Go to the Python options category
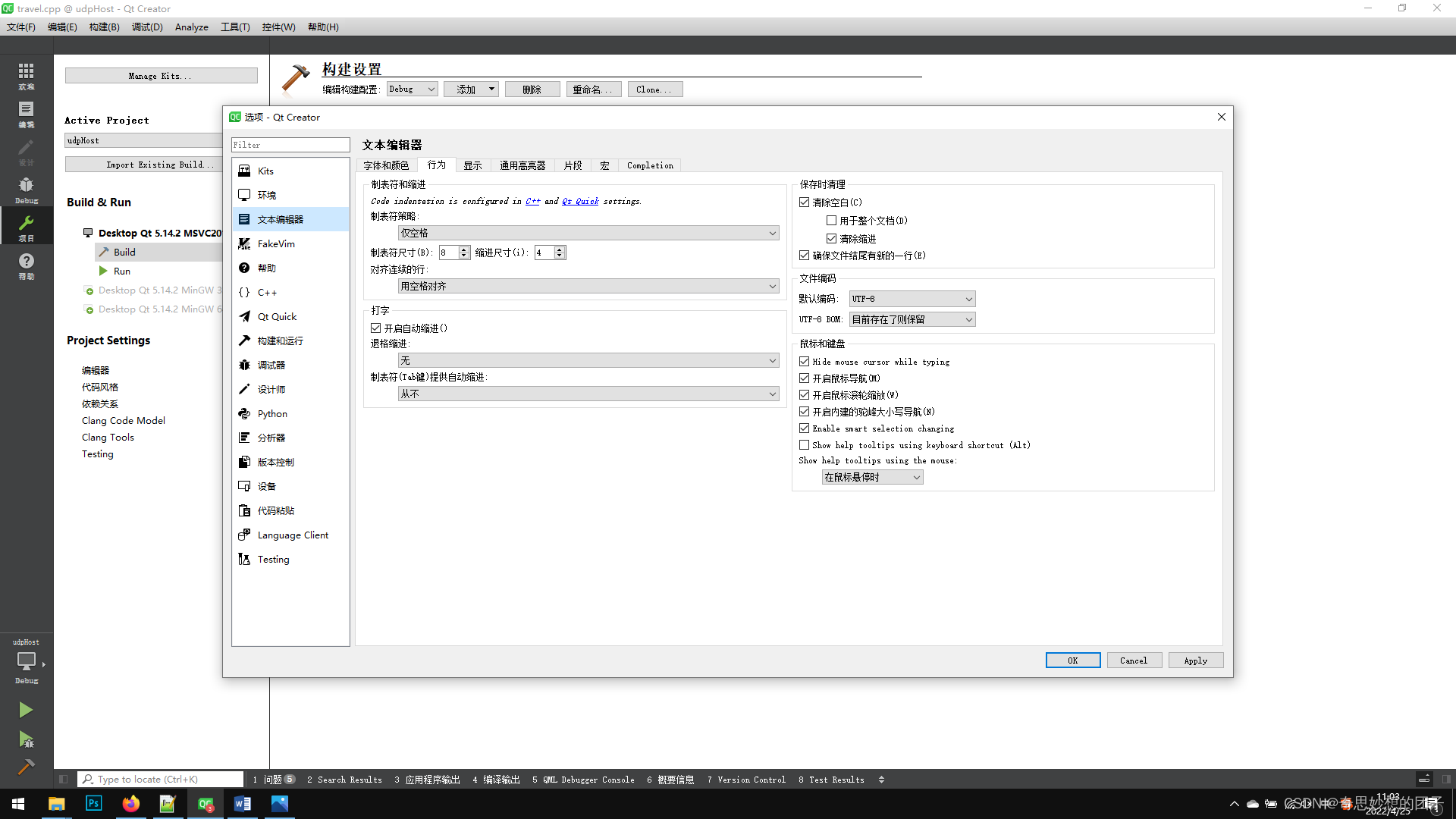 [x=271, y=413]
